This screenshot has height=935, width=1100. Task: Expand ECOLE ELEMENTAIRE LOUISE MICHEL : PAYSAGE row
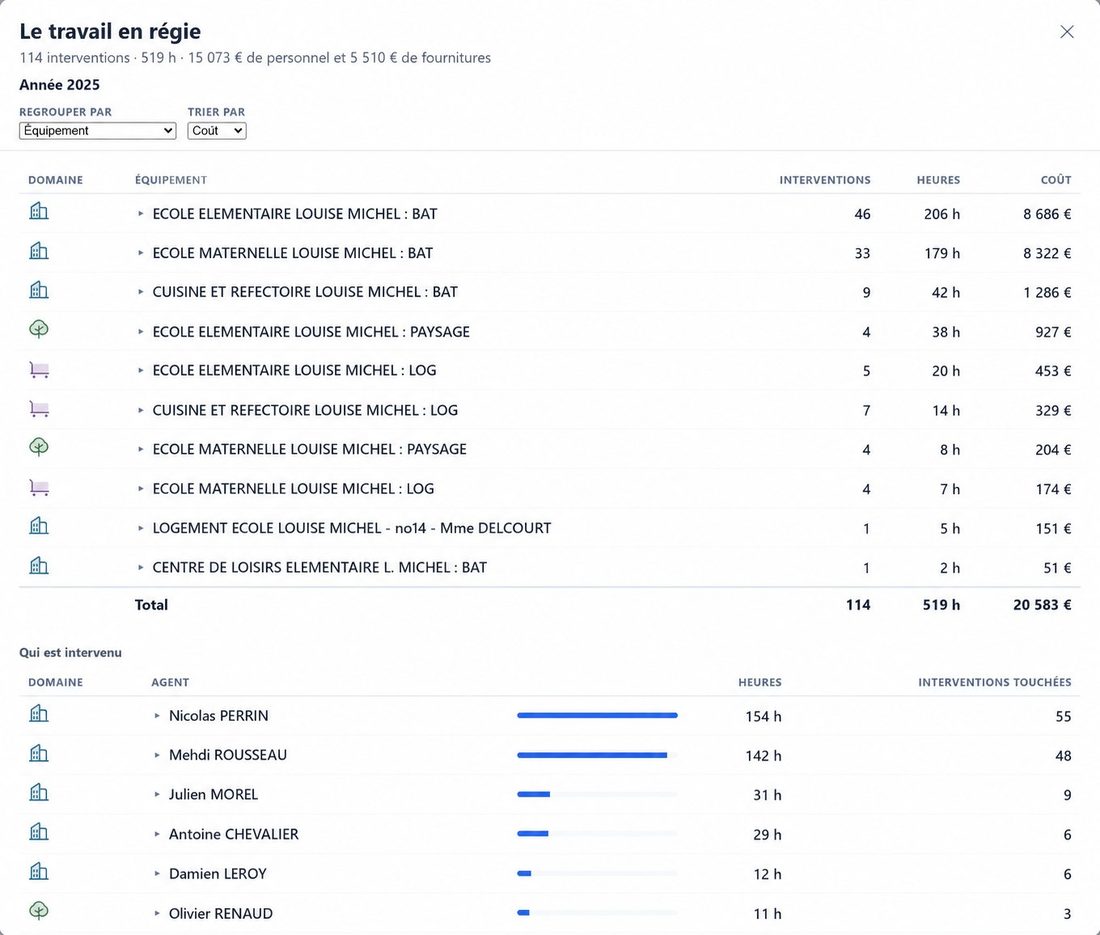point(140,332)
